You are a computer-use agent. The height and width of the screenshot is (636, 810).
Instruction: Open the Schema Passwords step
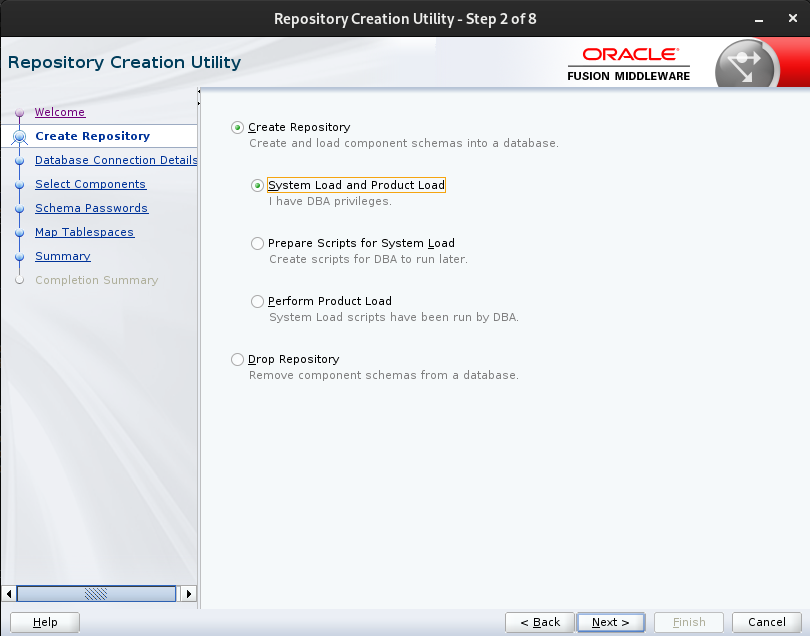[91, 208]
